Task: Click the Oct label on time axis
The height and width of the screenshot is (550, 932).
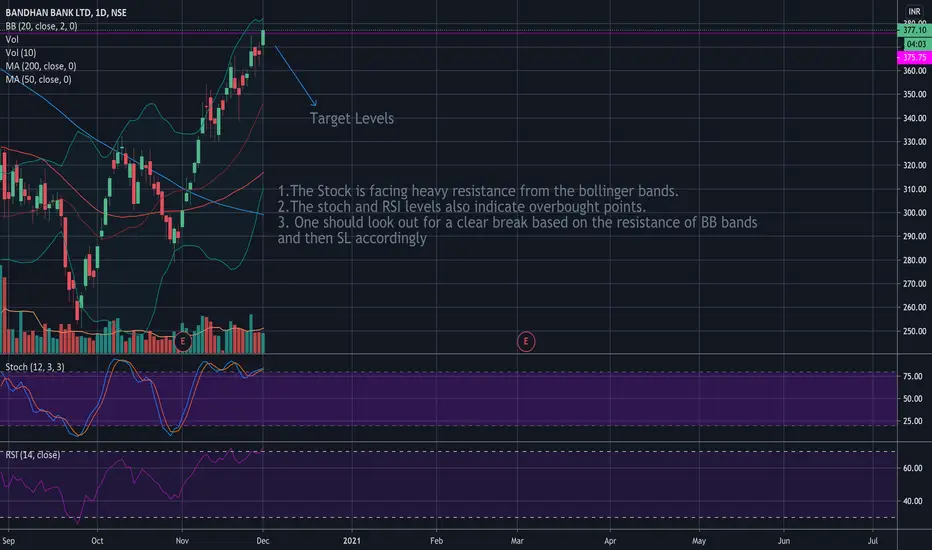Action: click(97, 540)
